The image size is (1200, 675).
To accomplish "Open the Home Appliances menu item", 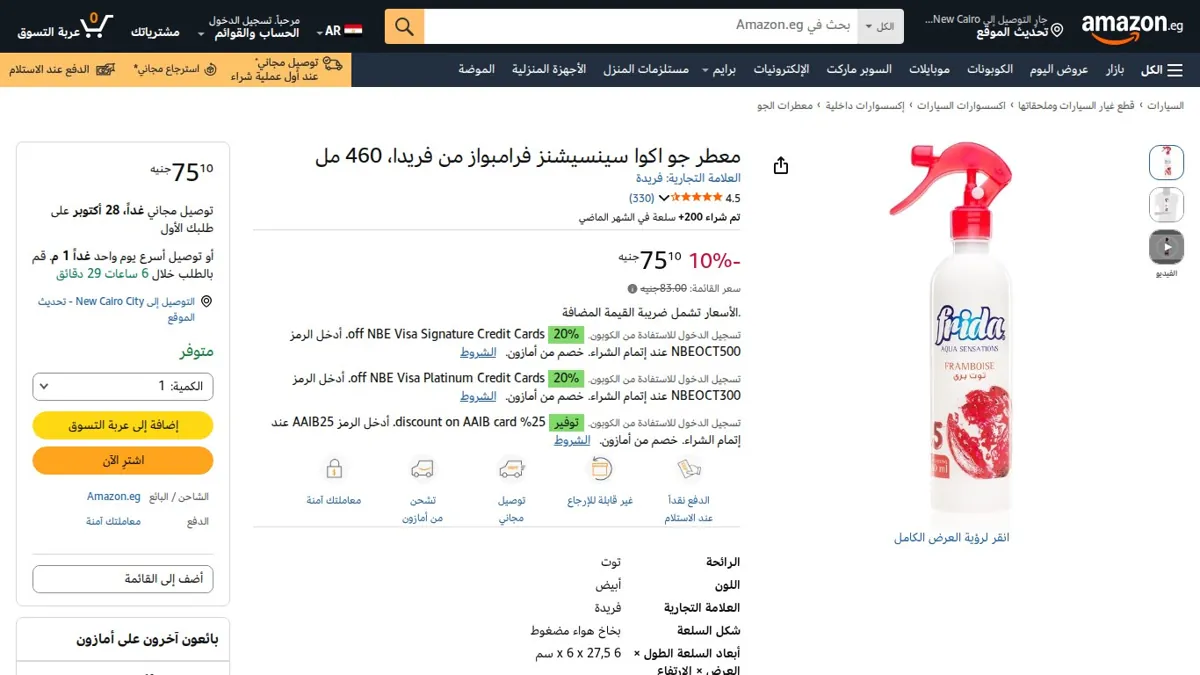I will 549,70.
